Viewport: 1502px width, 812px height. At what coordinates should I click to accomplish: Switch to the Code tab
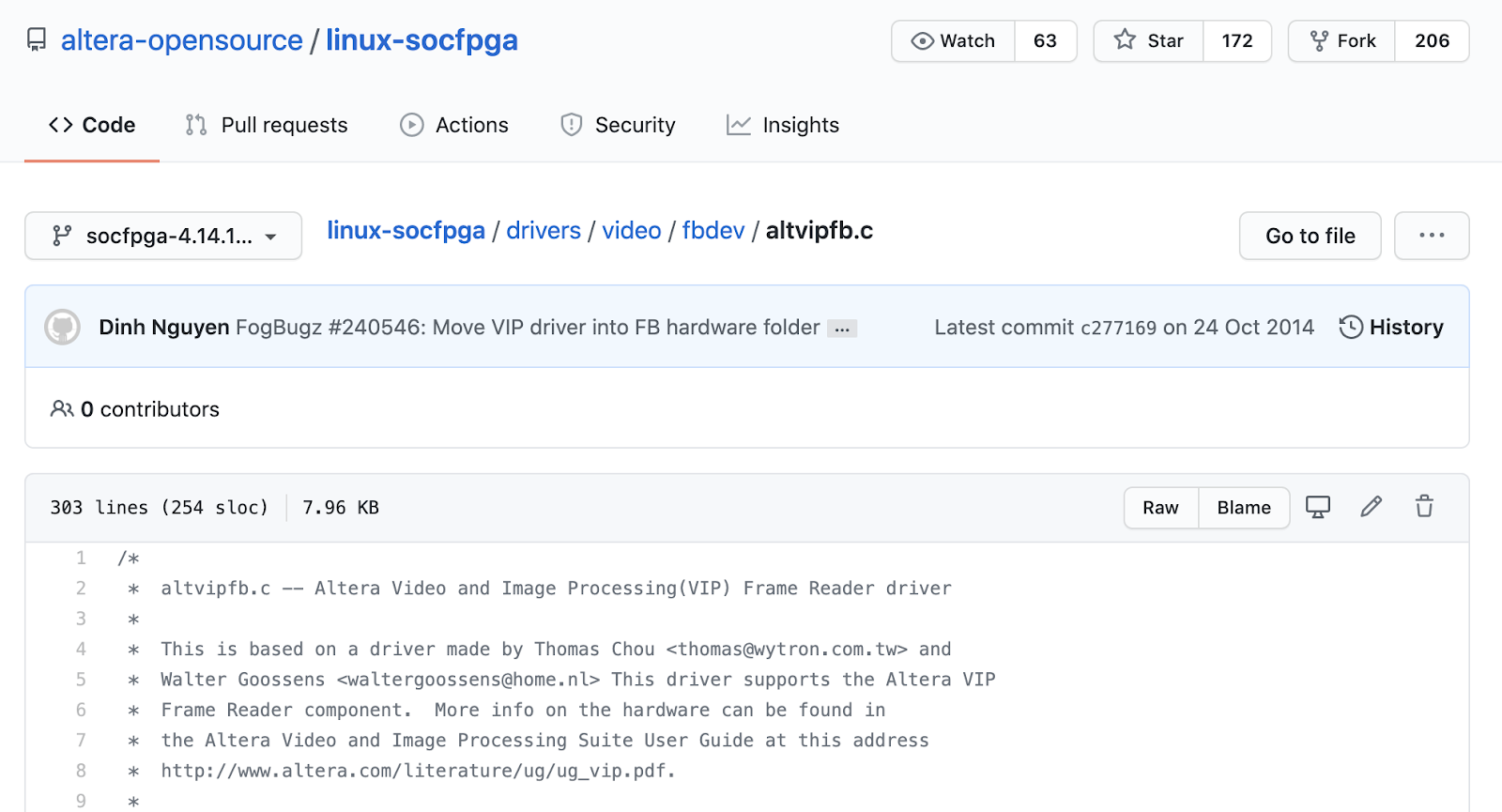(x=92, y=125)
